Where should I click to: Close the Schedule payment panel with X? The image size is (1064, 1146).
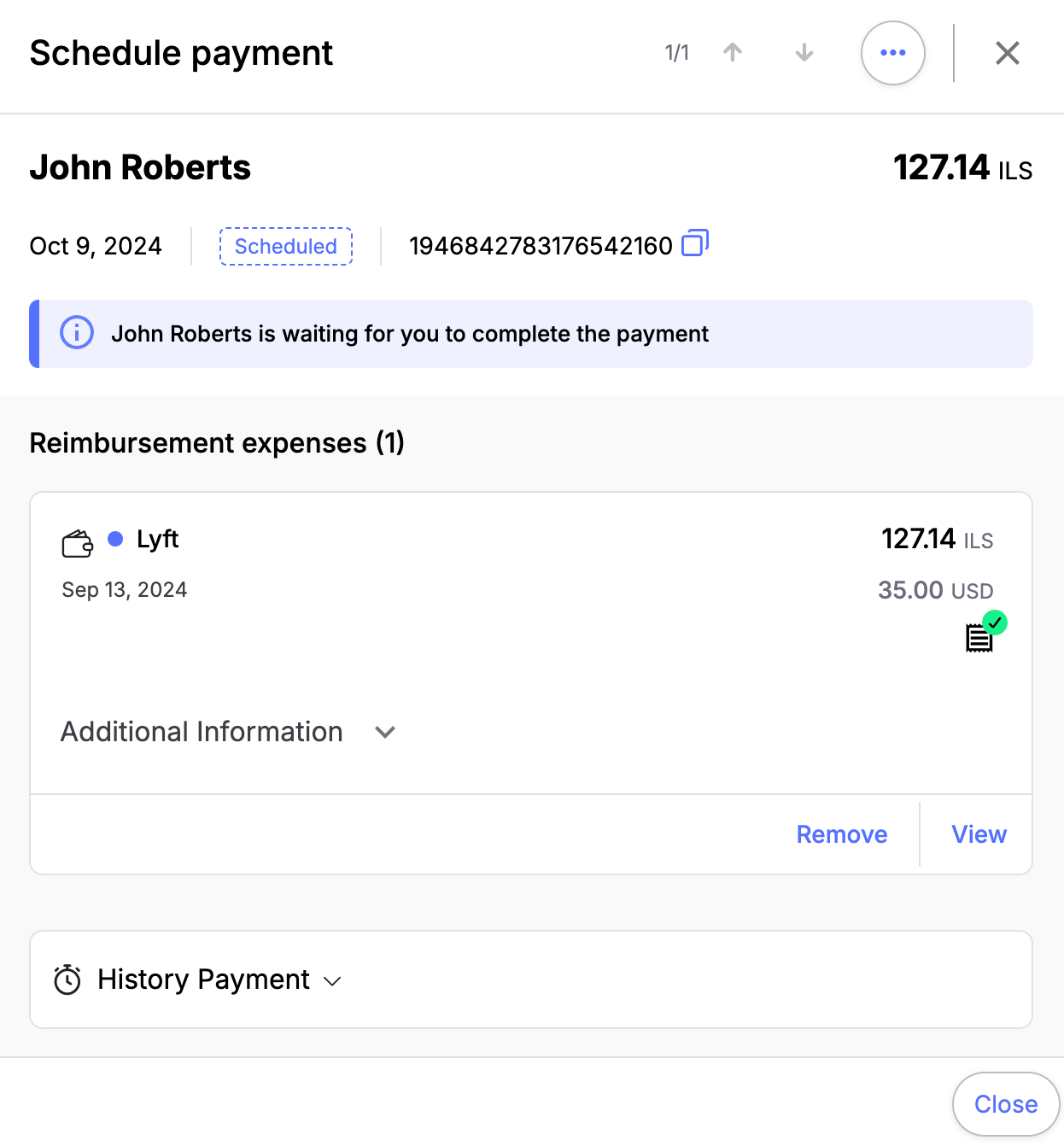(1008, 53)
